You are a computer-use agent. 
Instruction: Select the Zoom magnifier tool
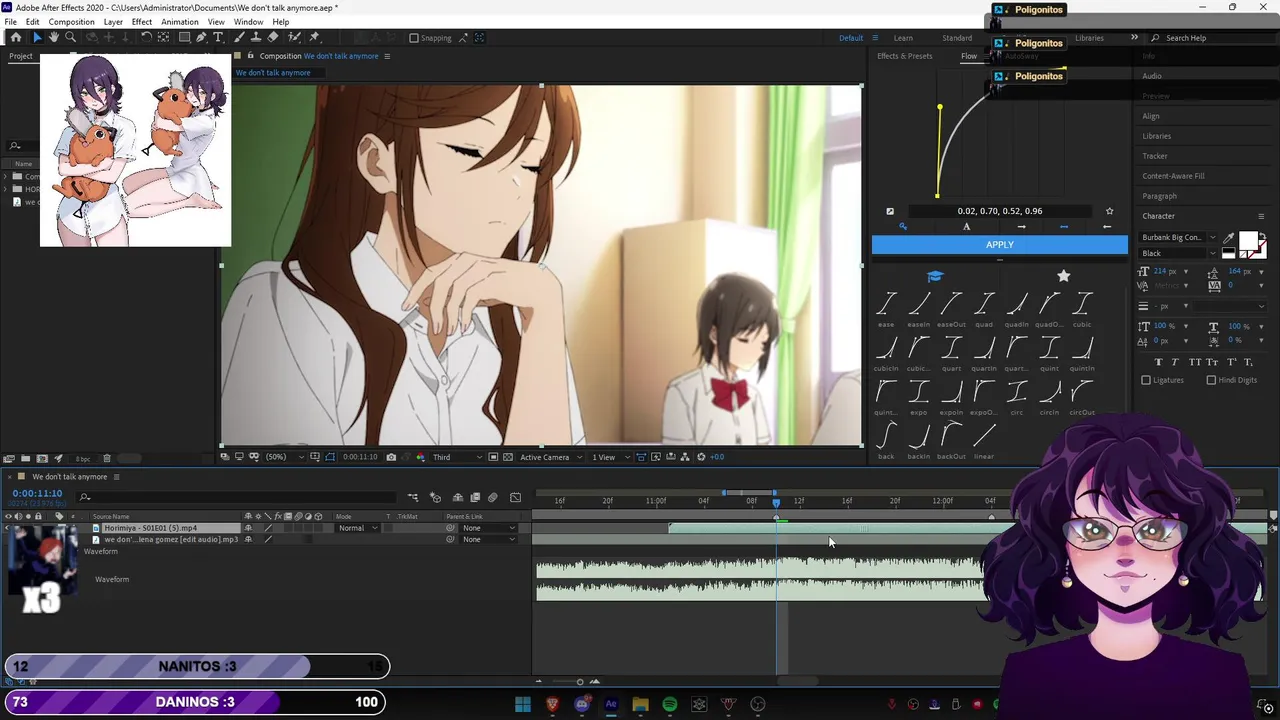(70, 37)
